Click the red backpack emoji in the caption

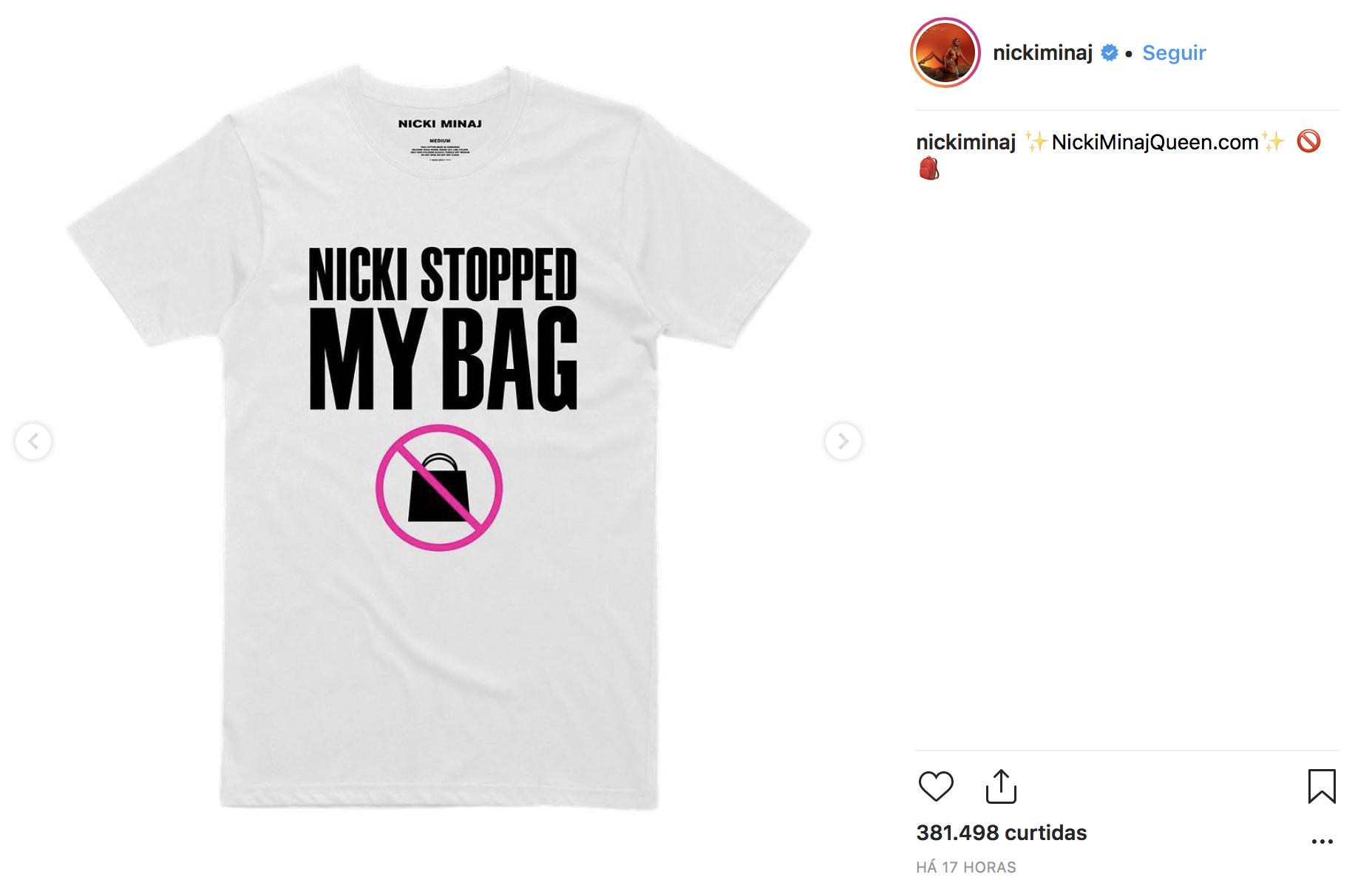929,169
